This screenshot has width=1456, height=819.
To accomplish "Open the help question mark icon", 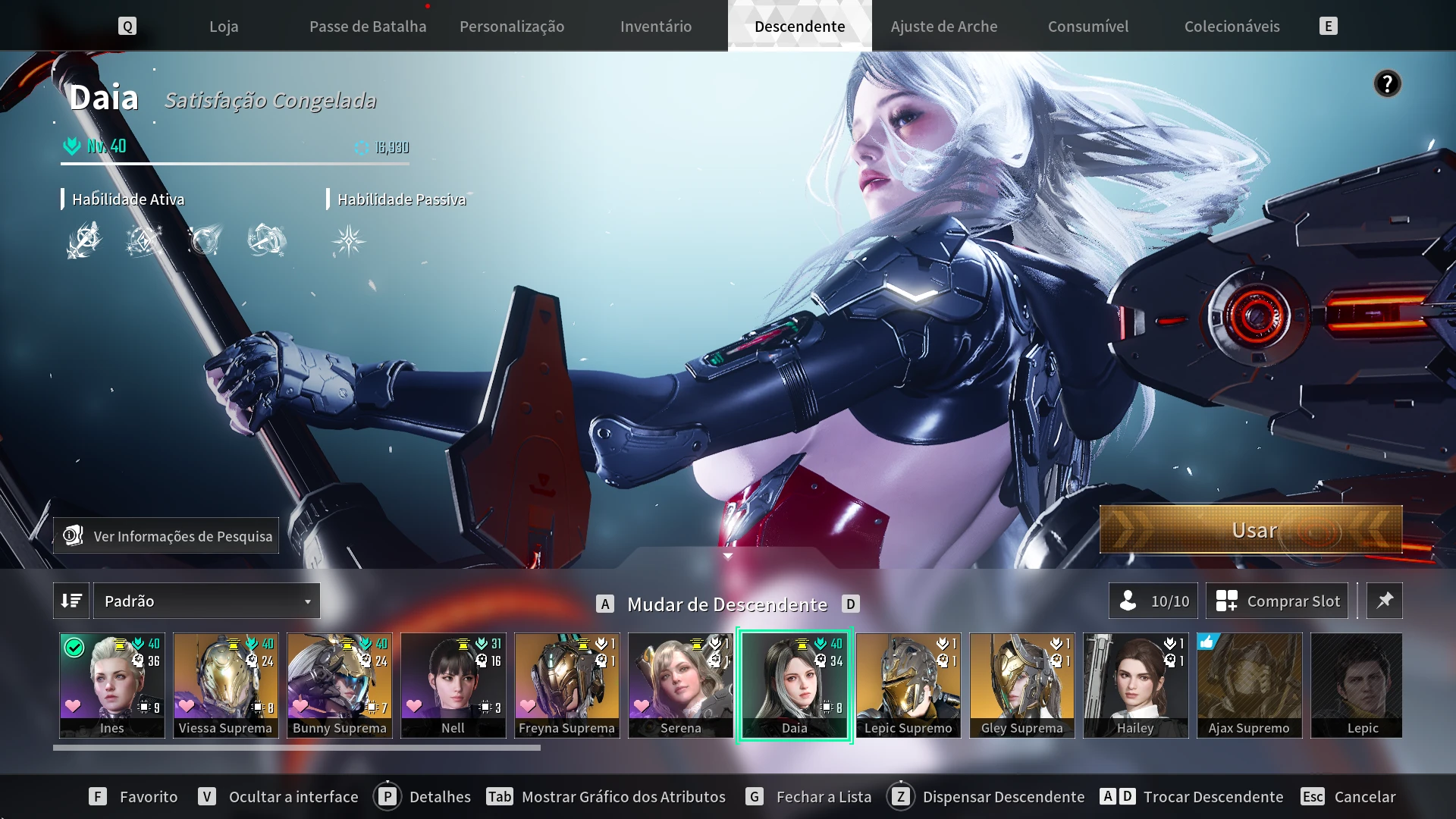I will click(x=1387, y=83).
